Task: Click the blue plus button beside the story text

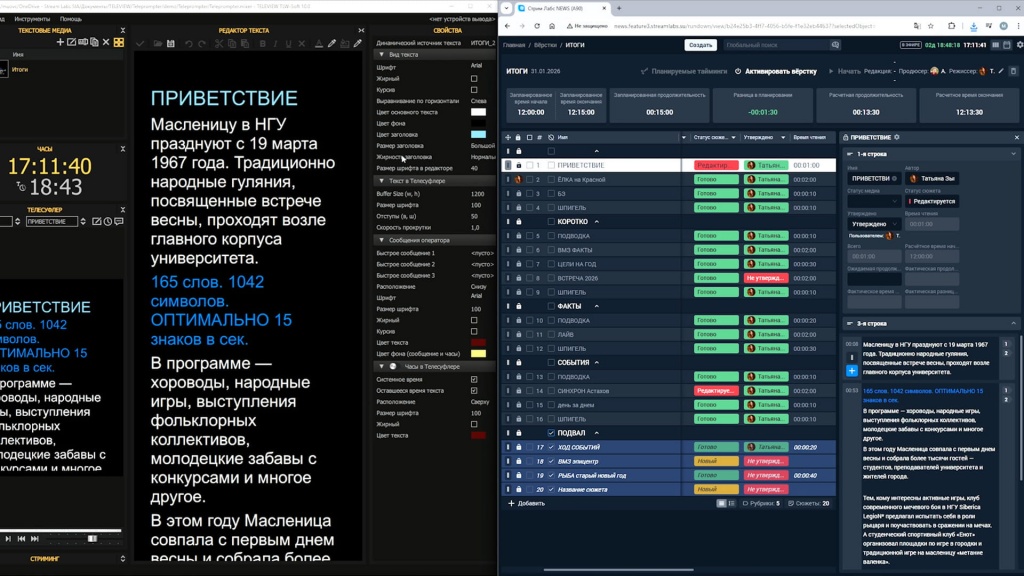Action: 852,371
